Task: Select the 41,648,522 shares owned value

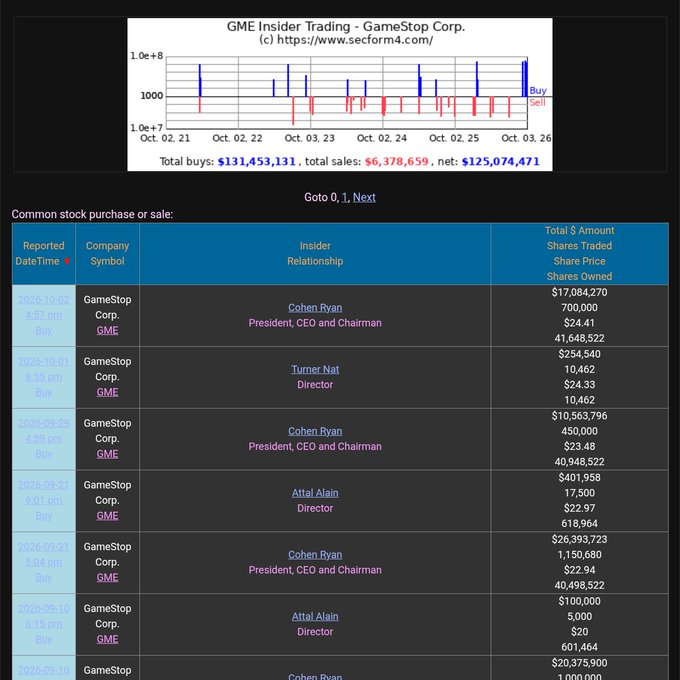Action: pos(579,338)
